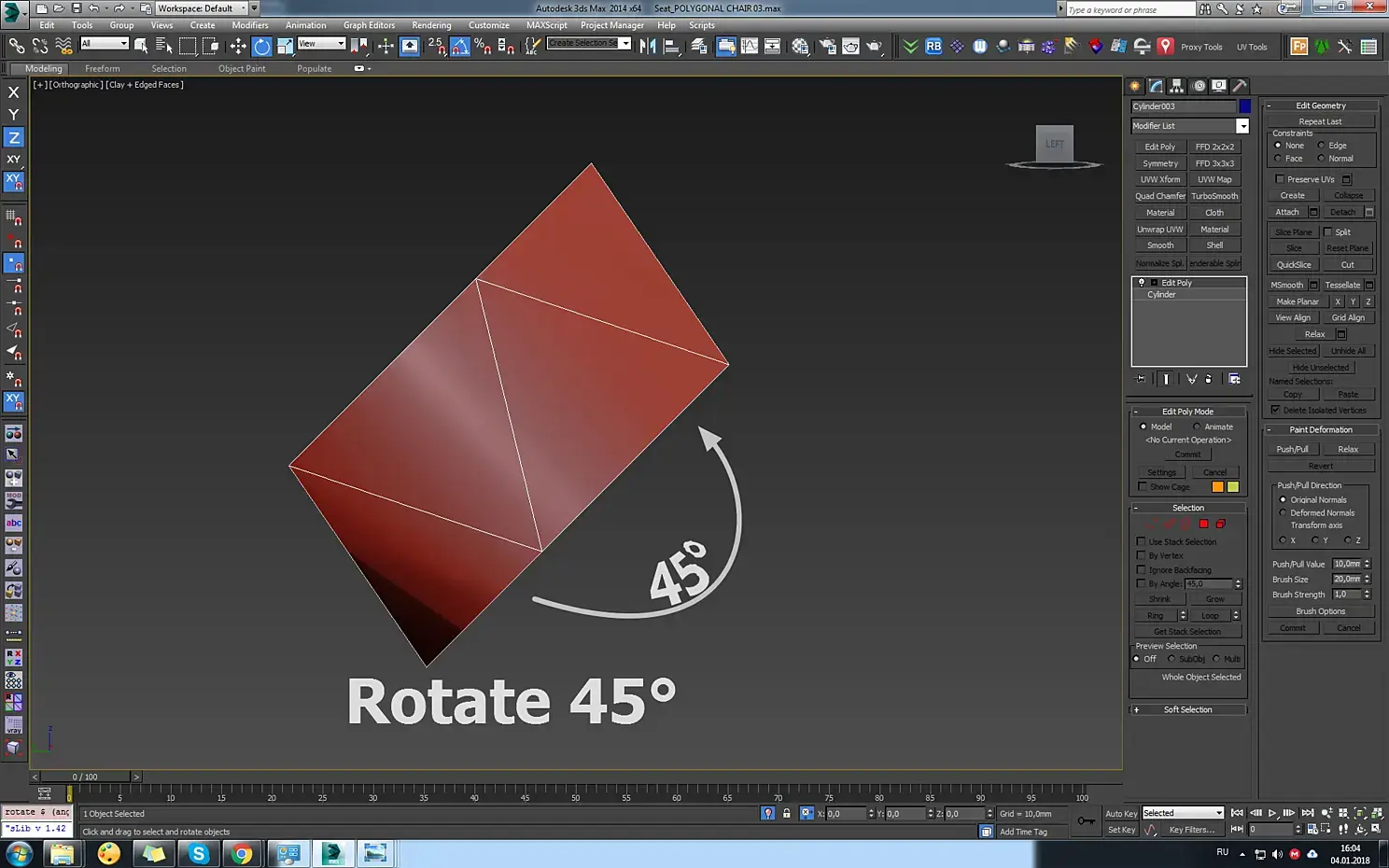Click the blue object color swatch

point(1244,106)
